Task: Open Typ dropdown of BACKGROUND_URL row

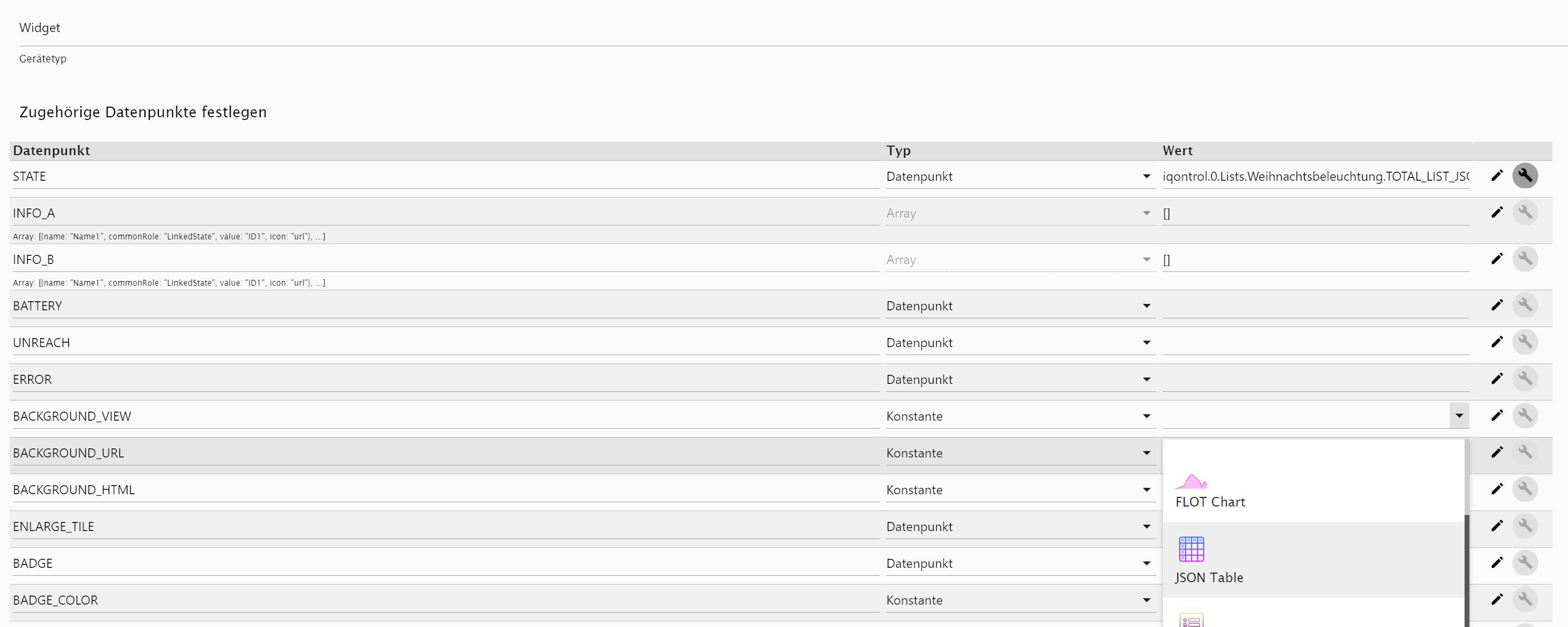Action: click(1020, 454)
